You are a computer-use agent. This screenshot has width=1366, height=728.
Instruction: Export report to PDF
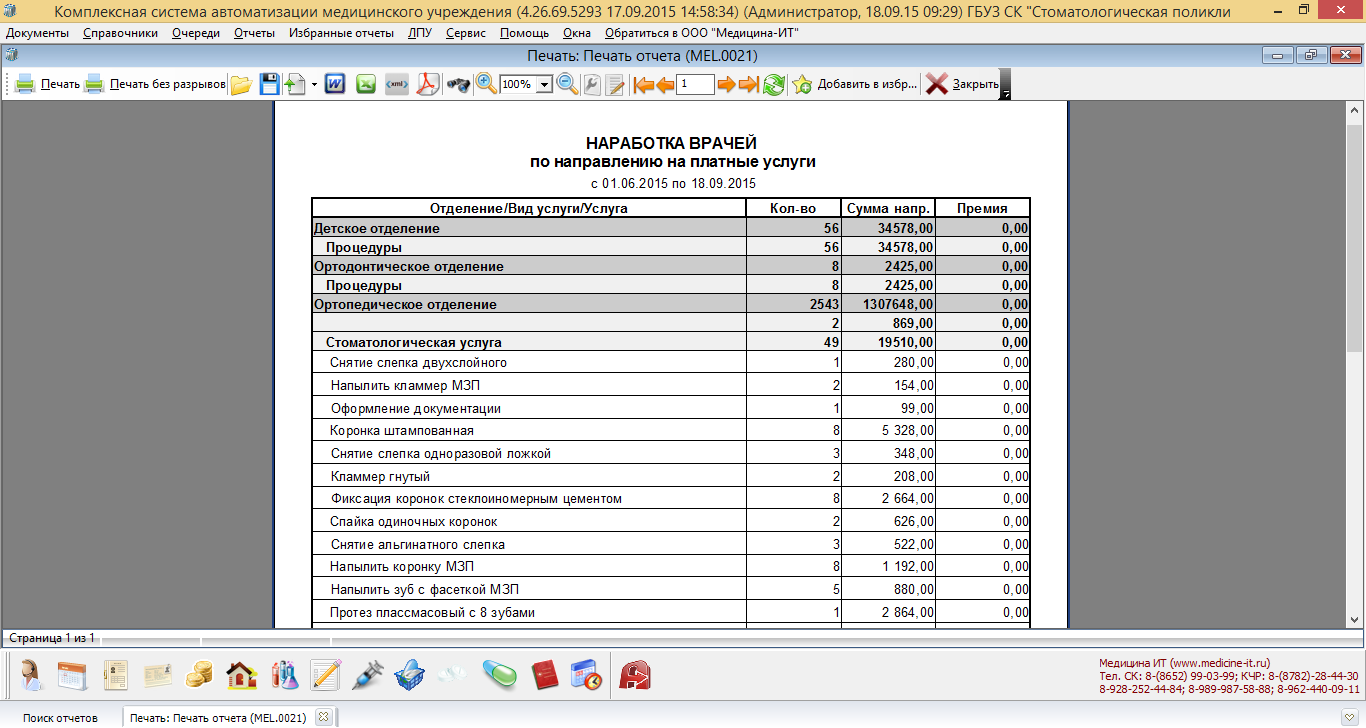[x=428, y=84]
